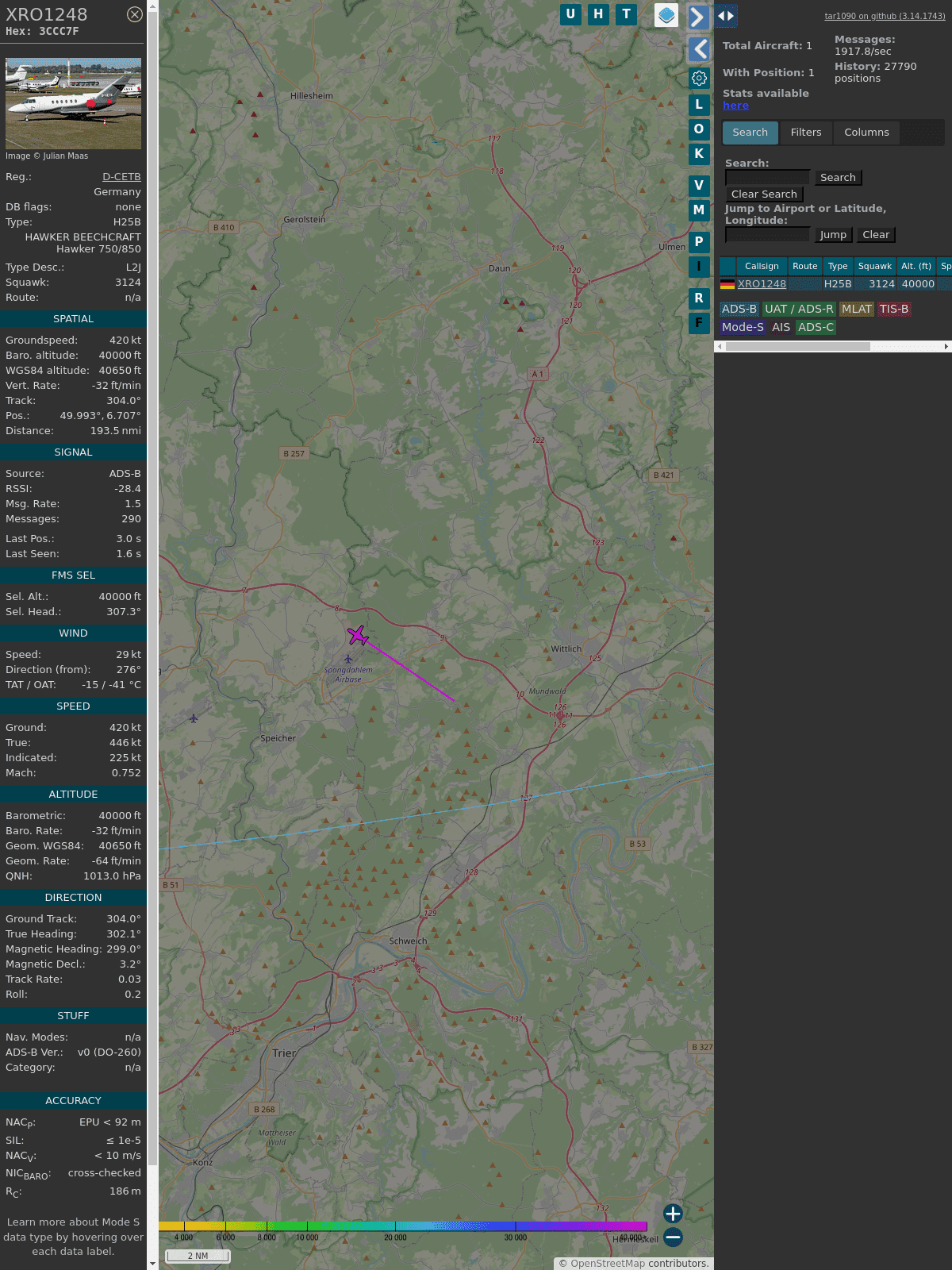Click the Jump button

[833, 235]
